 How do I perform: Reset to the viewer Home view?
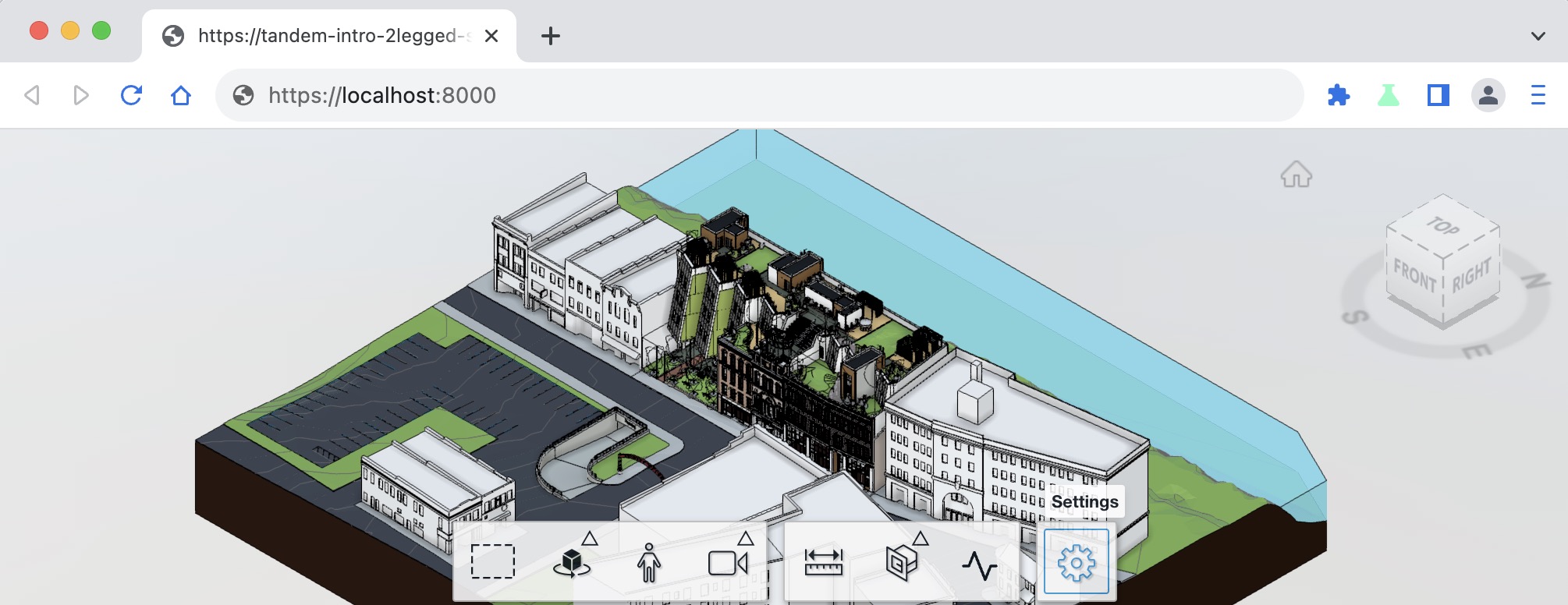click(1297, 175)
